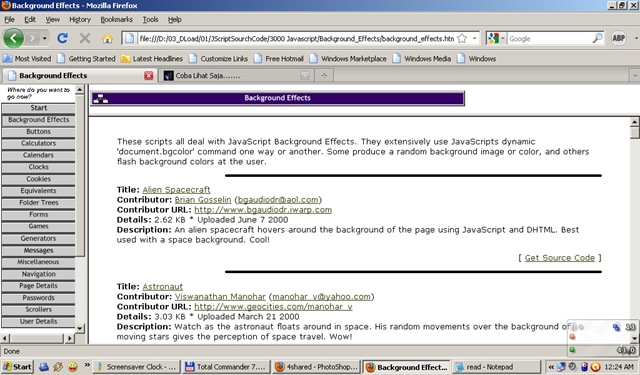
Task: Open the list-all-tabs dropdown arrow
Action: click(635, 75)
